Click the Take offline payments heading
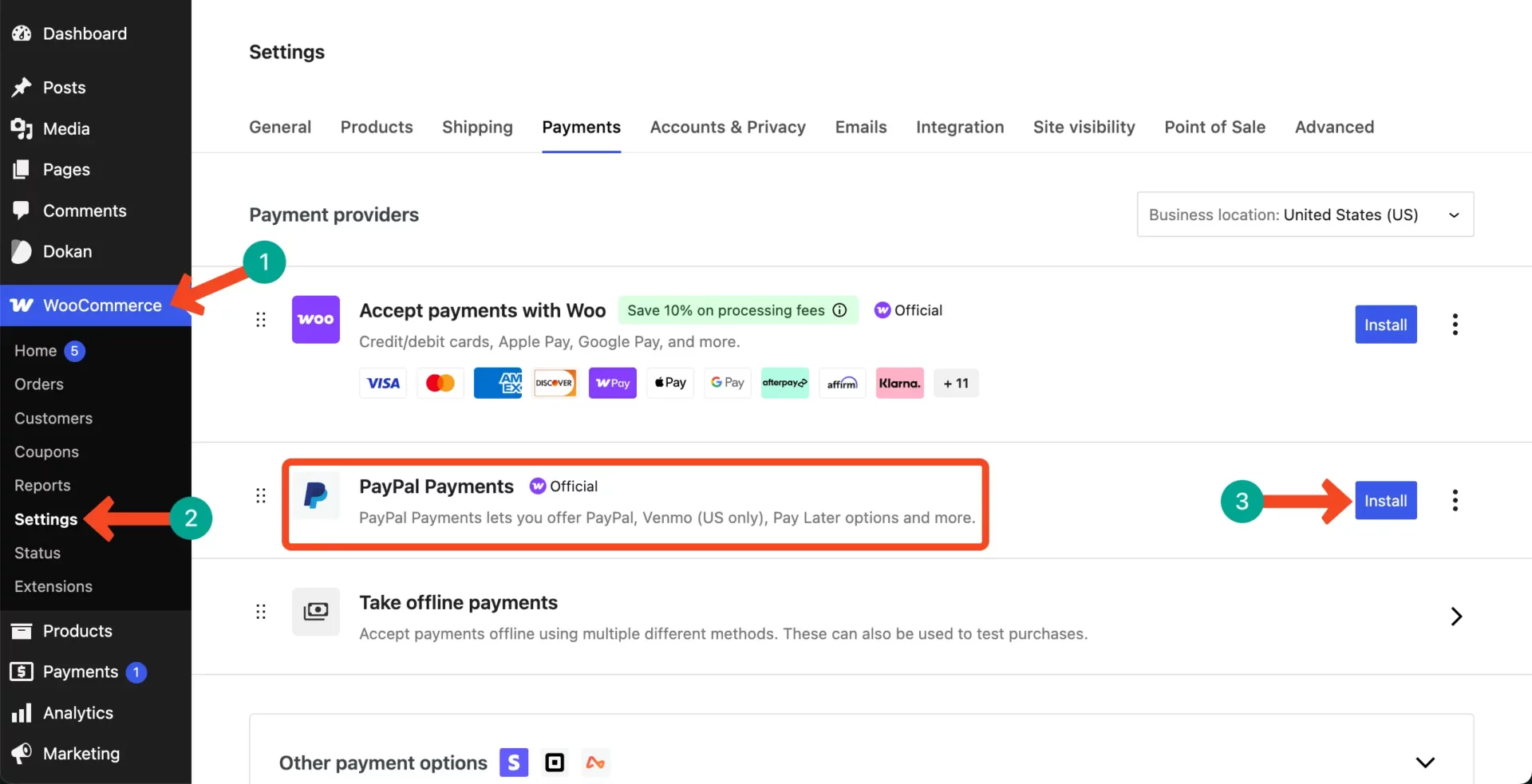 459,602
